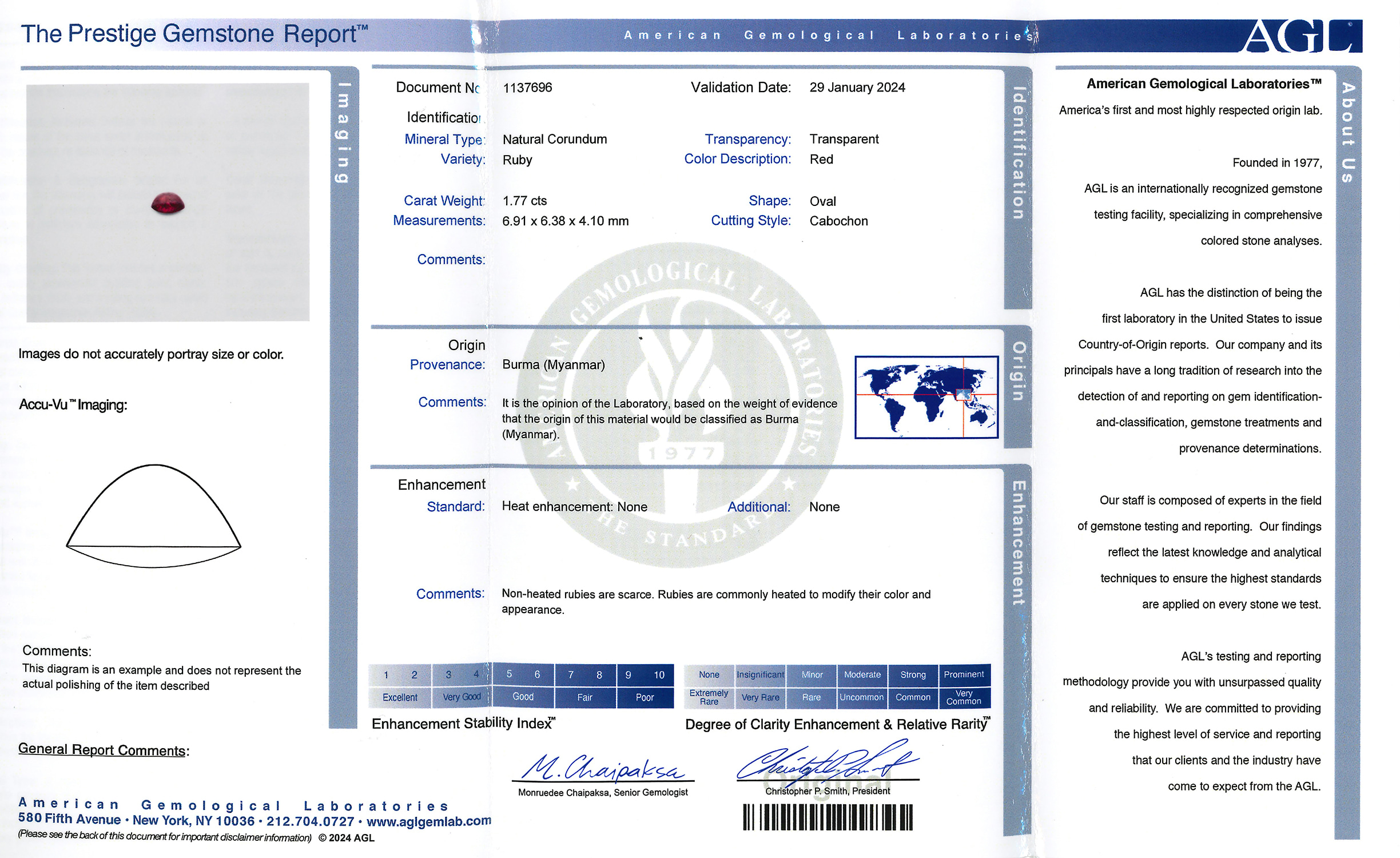Click the © 2024 AGL copyright notice

coord(346,838)
